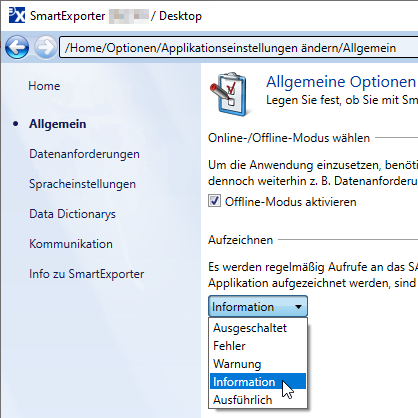The width and height of the screenshot is (418, 418).
Task: Open Datenanforderungen in the sidebar
Action: tap(84, 154)
